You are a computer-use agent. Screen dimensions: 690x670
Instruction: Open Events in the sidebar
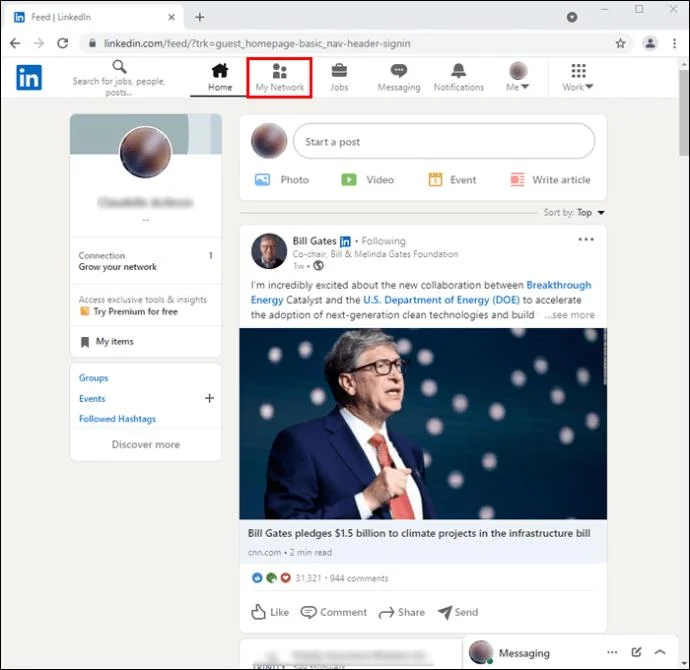(92, 399)
